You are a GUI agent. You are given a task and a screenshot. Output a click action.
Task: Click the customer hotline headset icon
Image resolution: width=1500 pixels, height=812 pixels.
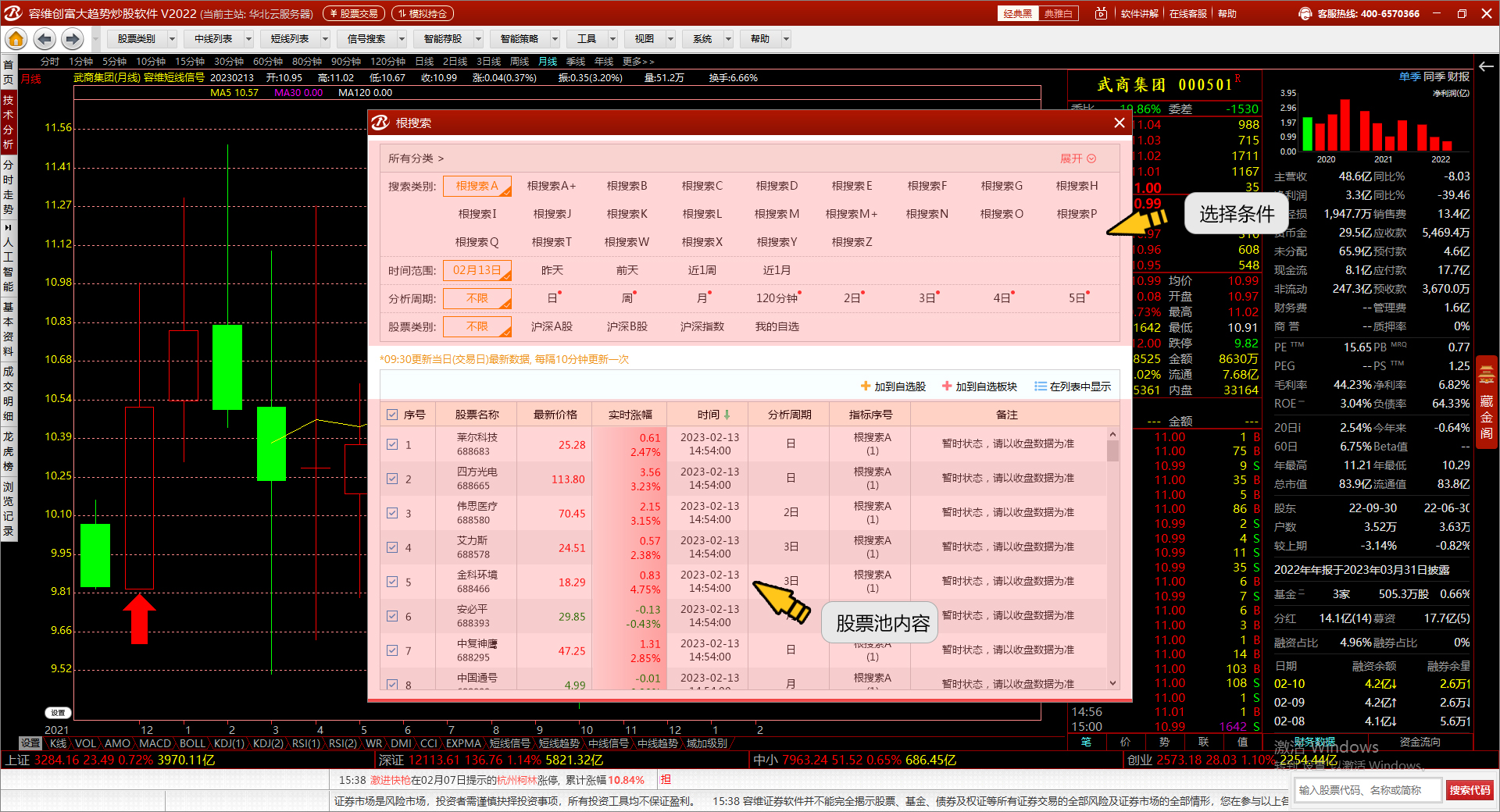click(1305, 13)
